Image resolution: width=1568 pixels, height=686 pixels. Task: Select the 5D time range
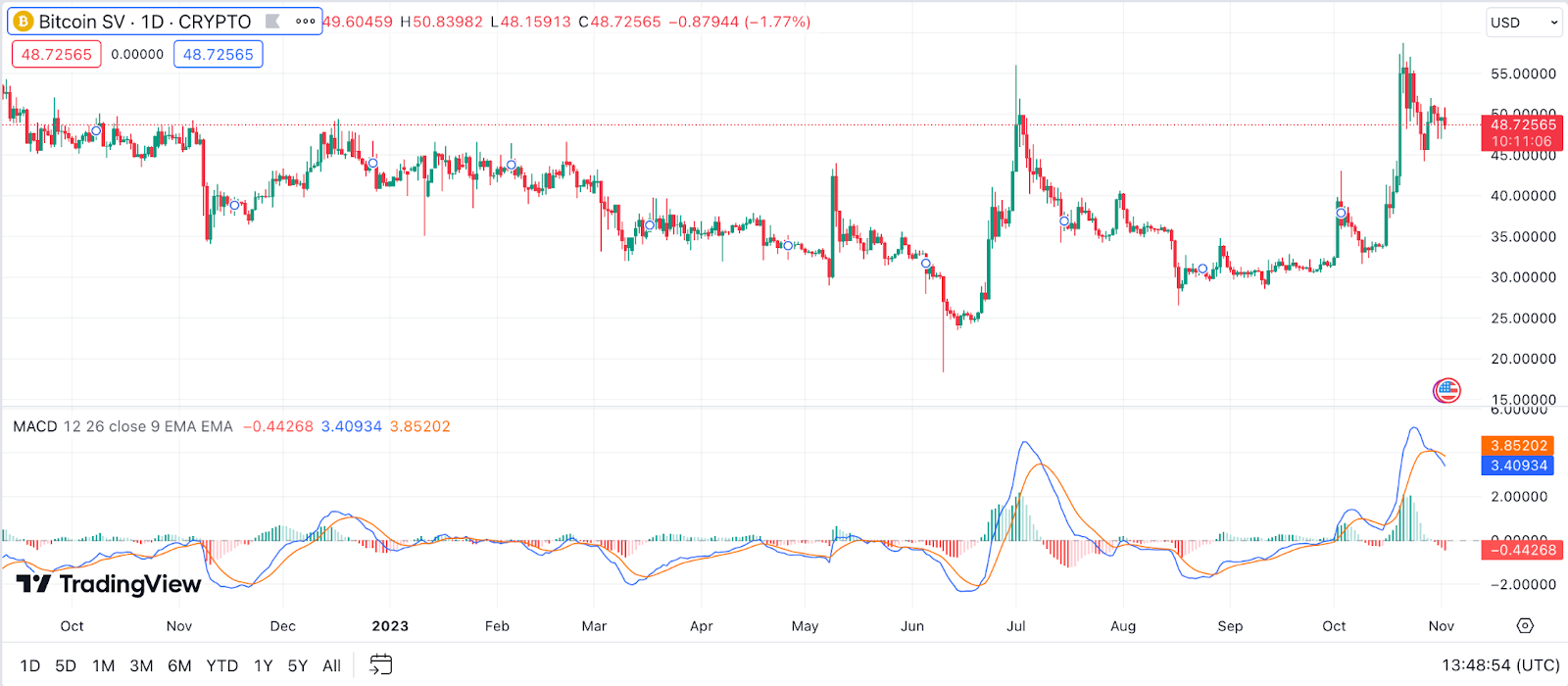pyautogui.click(x=66, y=665)
